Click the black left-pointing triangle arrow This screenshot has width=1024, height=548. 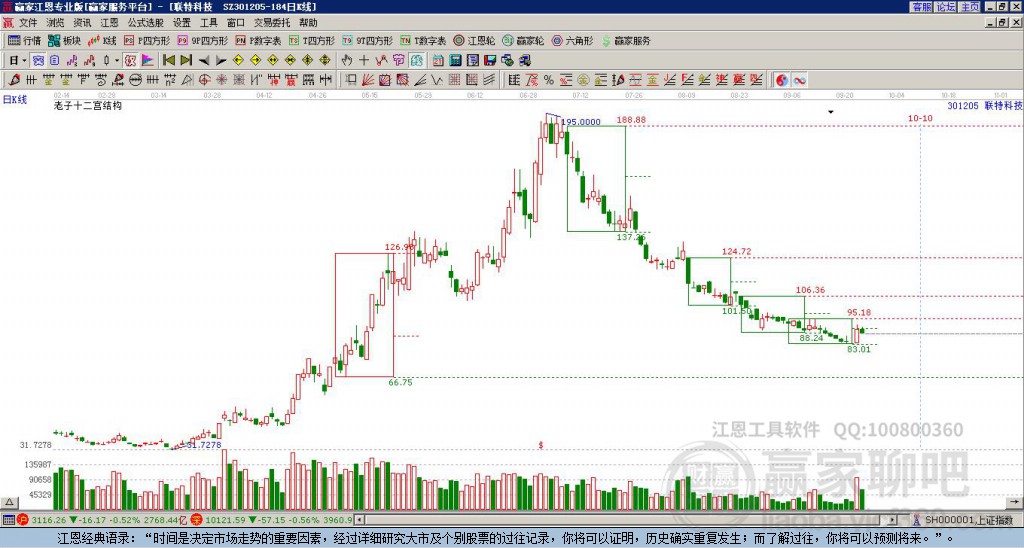point(204,61)
